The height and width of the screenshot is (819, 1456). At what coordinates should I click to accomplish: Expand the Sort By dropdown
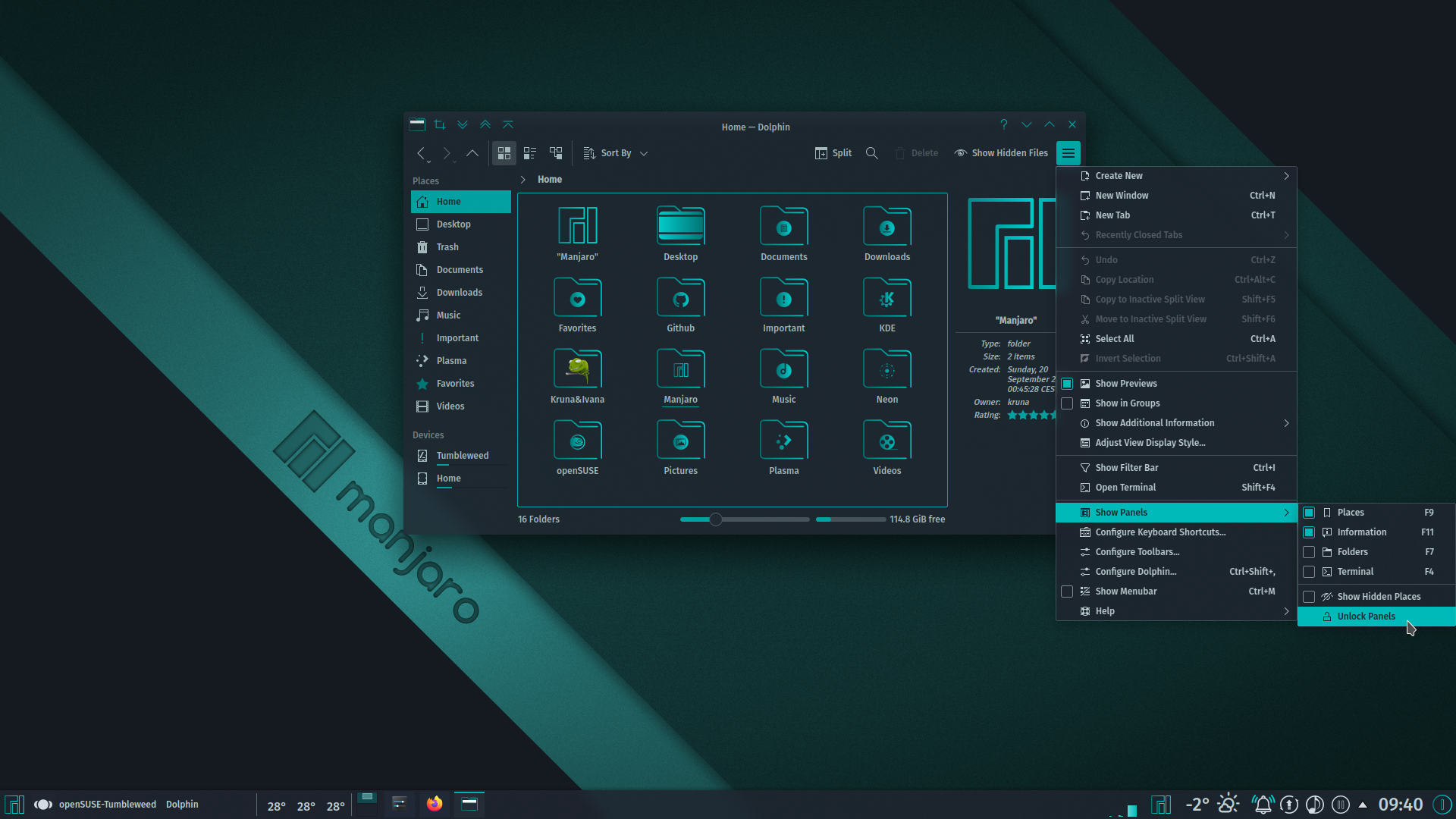[x=615, y=153]
